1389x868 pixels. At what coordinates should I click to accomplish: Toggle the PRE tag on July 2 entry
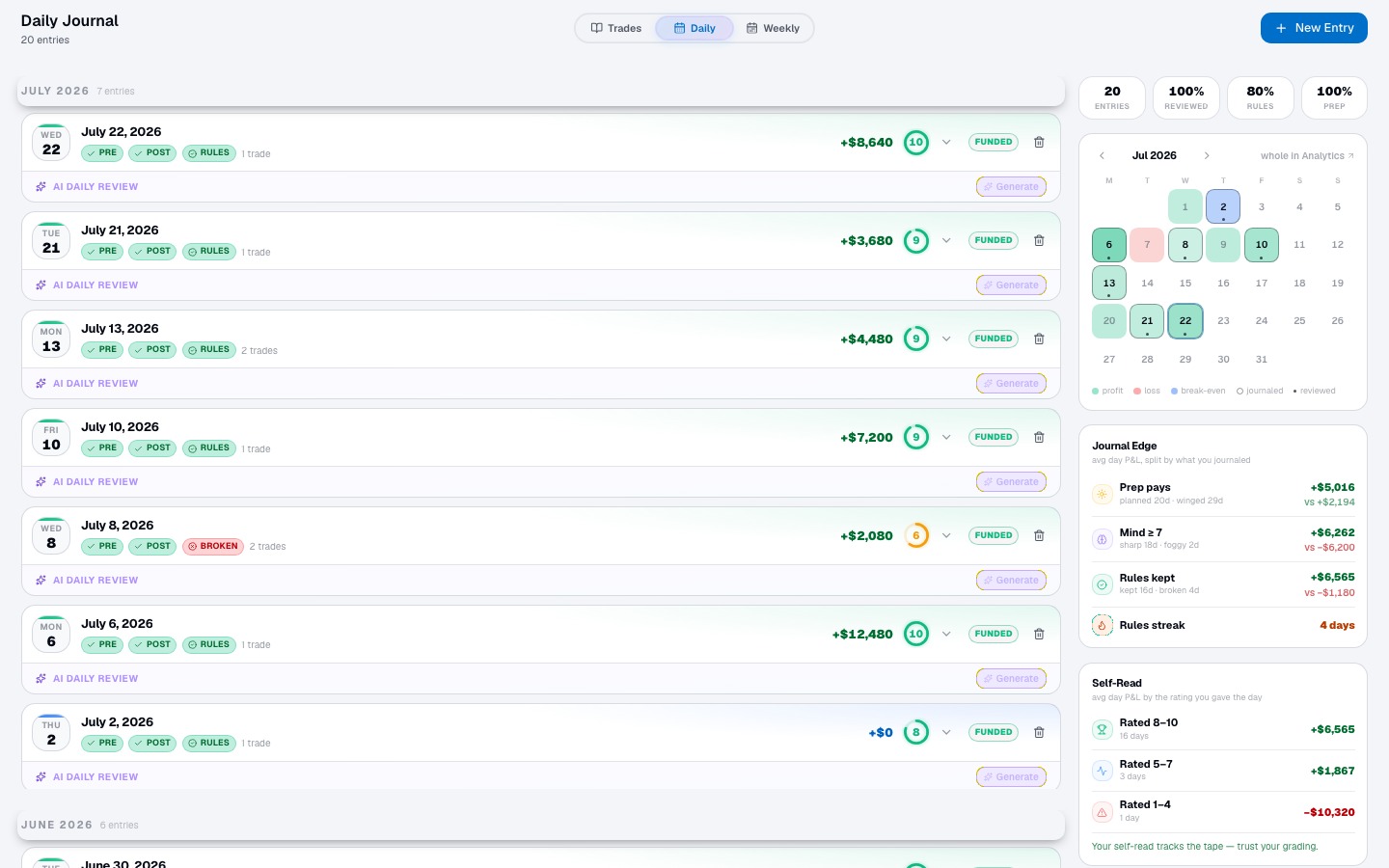pos(102,744)
